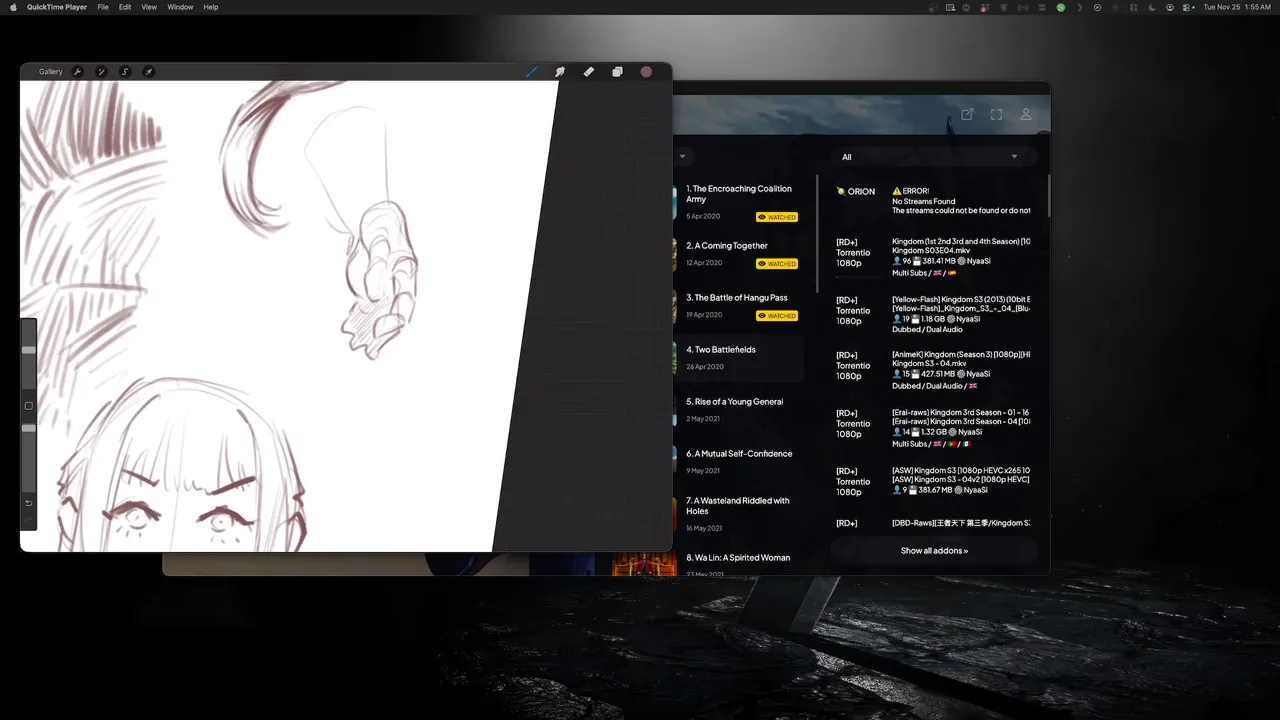Play the DBD-Raws Kingdom stream

click(932, 524)
